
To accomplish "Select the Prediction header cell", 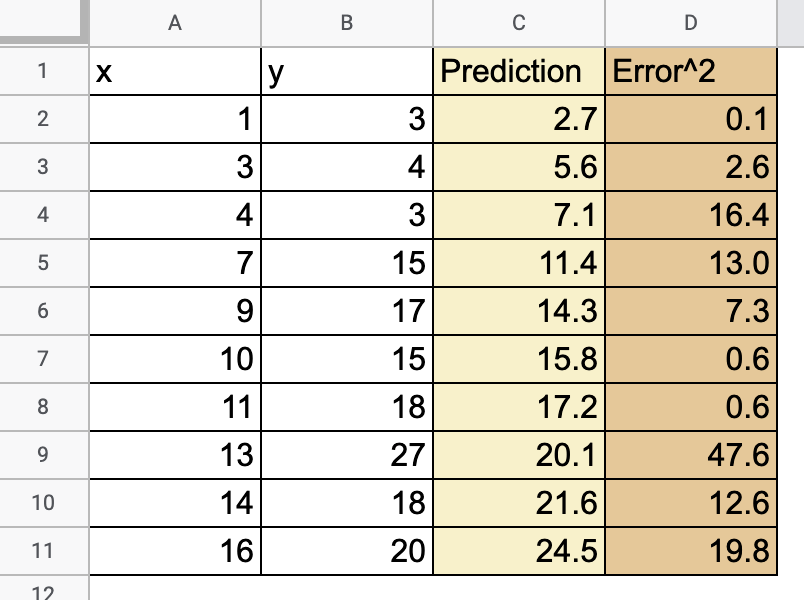I will (518, 71).
